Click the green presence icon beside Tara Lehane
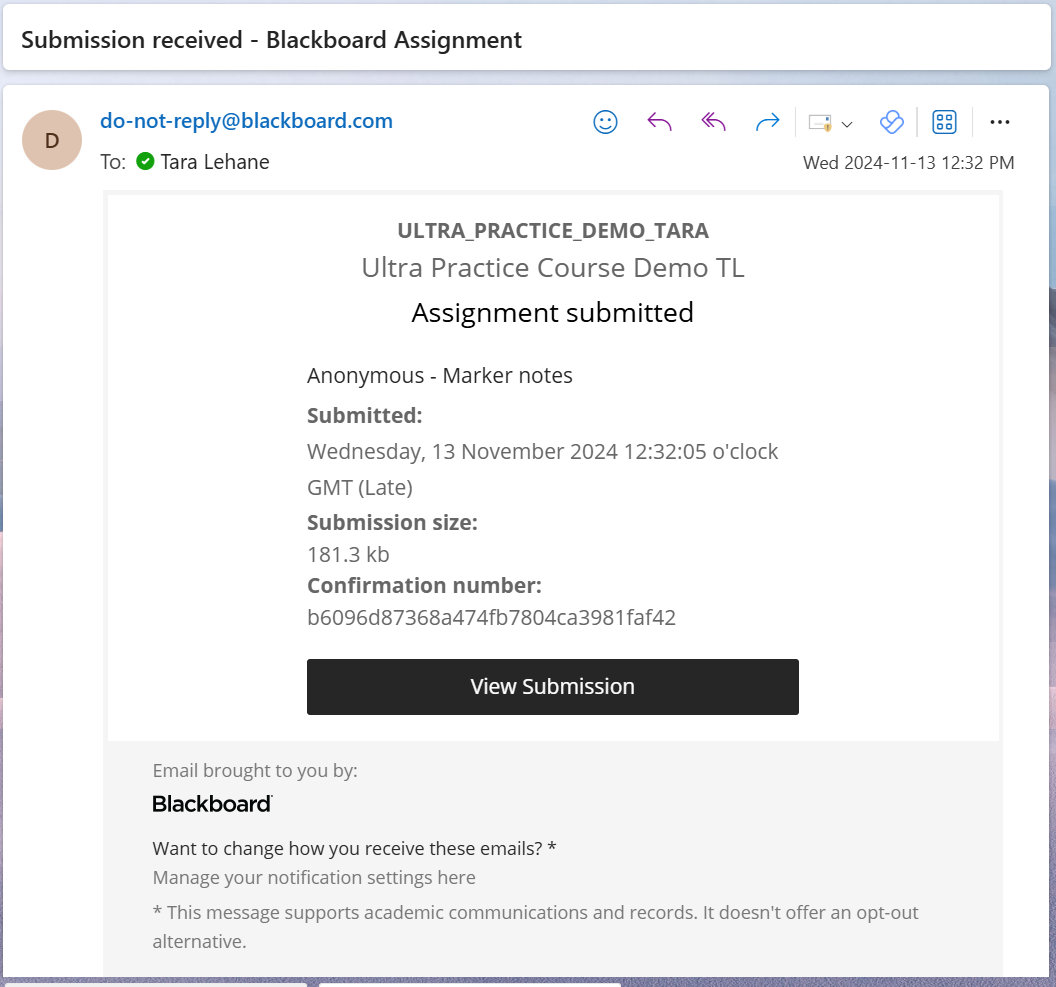Viewport: 1056px width, 987px height. (145, 161)
